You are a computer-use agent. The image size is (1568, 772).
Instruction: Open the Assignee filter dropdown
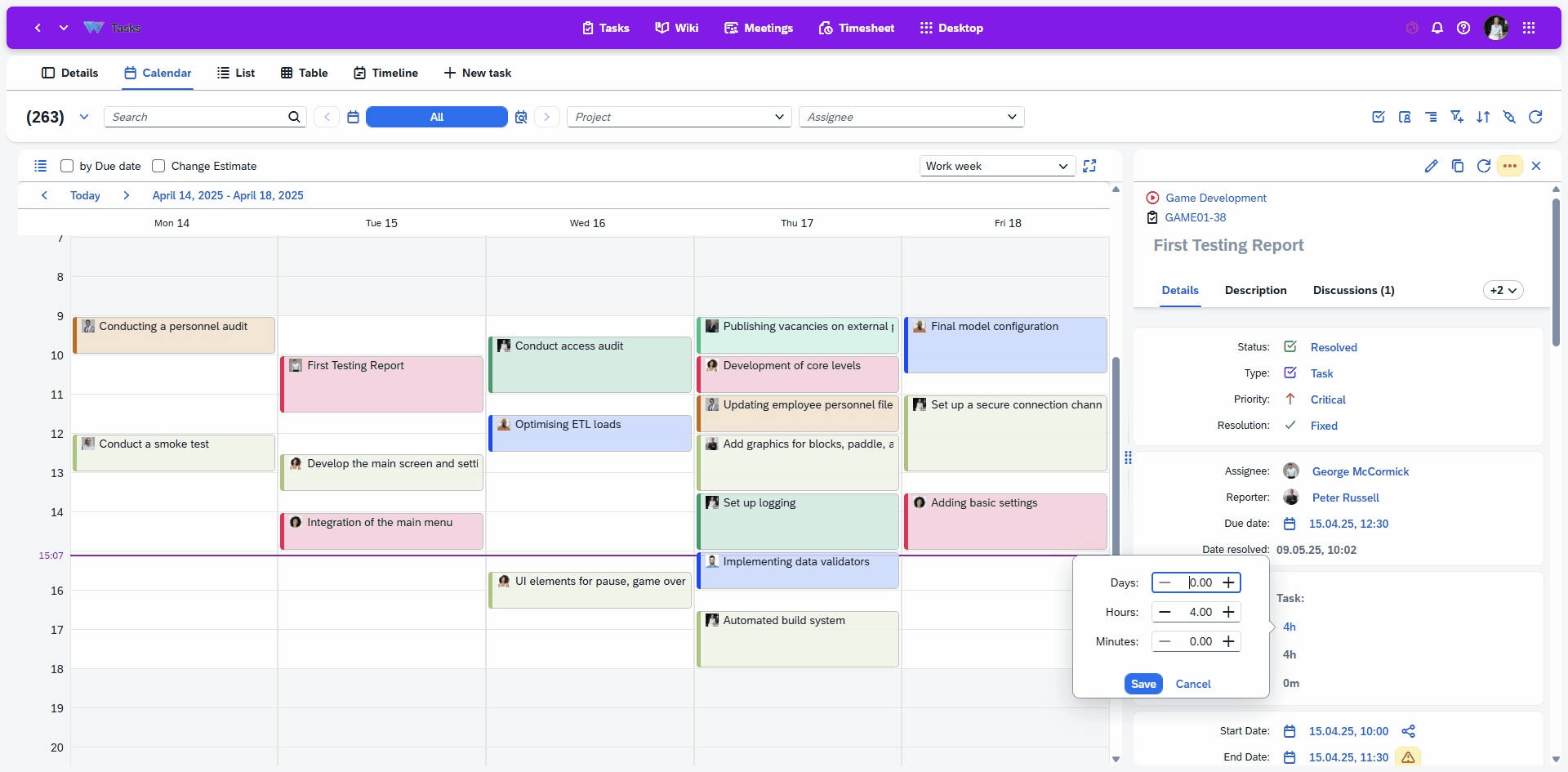coord(912,117)
